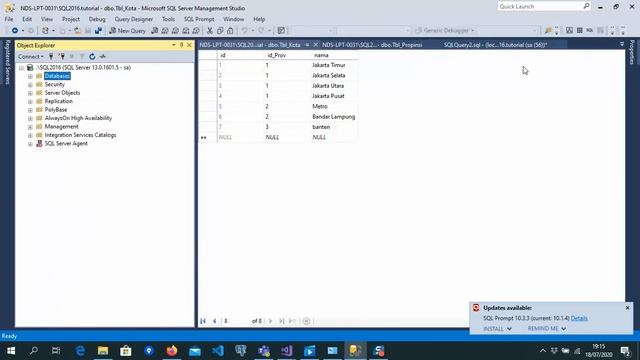The width and height of the screenshot is (640, 360).
Task: Go to previous record in navigator
Action: tap(215, 321)
